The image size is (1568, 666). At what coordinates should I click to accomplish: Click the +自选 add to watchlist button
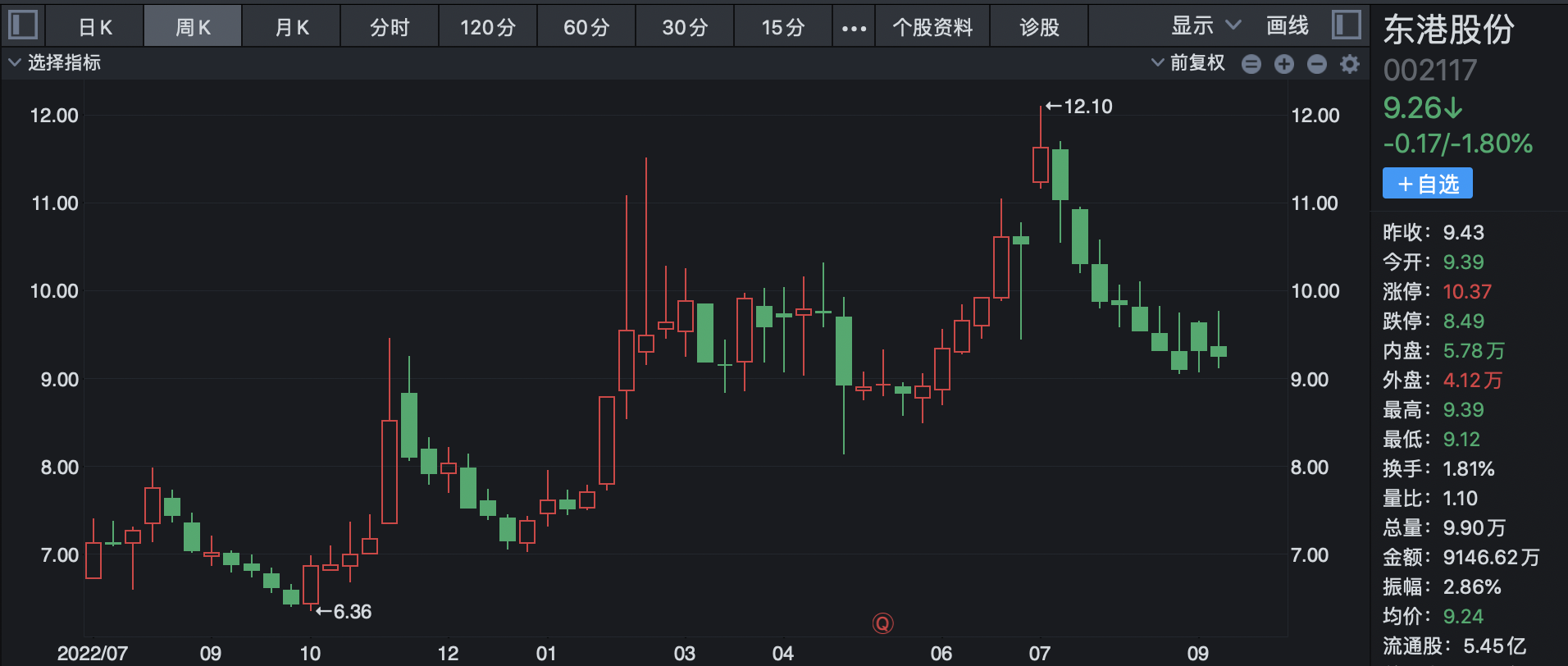pyautogui.click(x=1427, y=184)
